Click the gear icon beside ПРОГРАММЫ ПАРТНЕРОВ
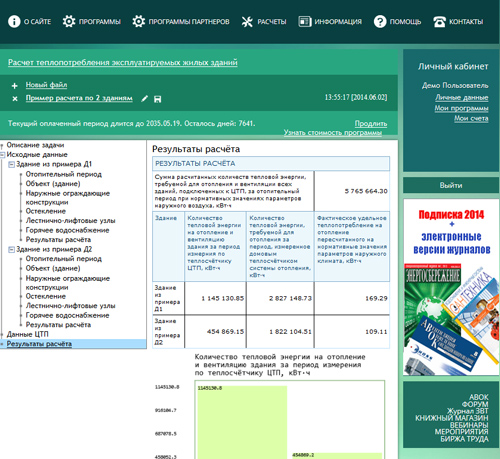500x459 pixels. 139,22
